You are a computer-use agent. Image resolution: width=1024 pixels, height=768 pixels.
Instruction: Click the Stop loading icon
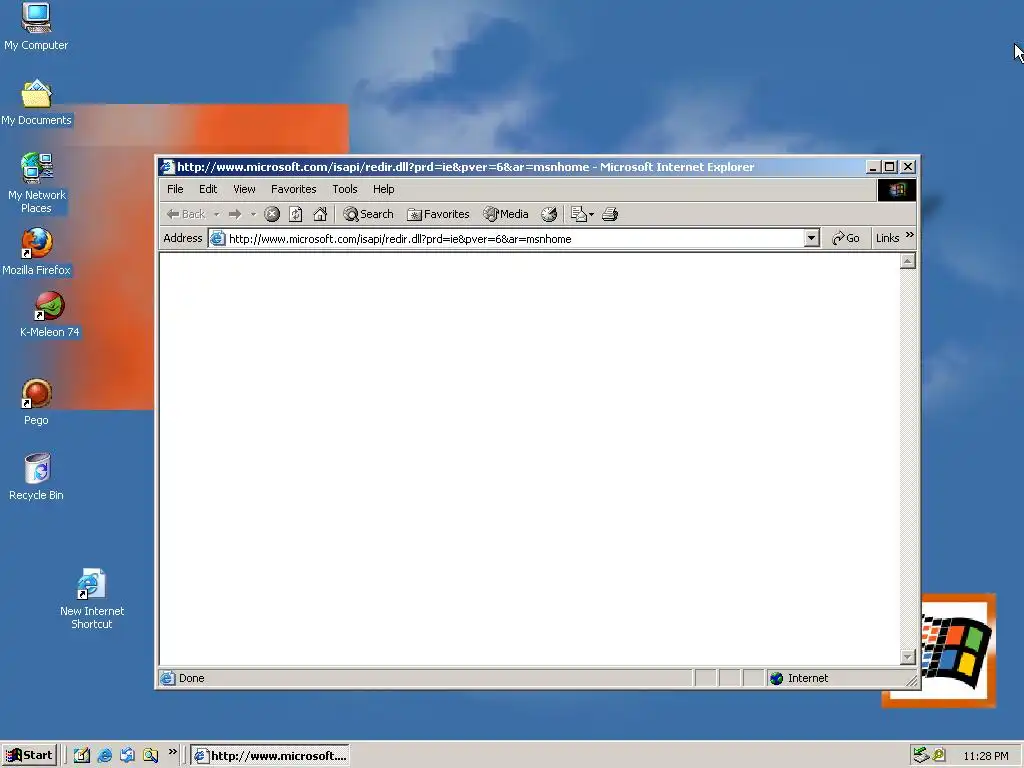pos(272,214)
